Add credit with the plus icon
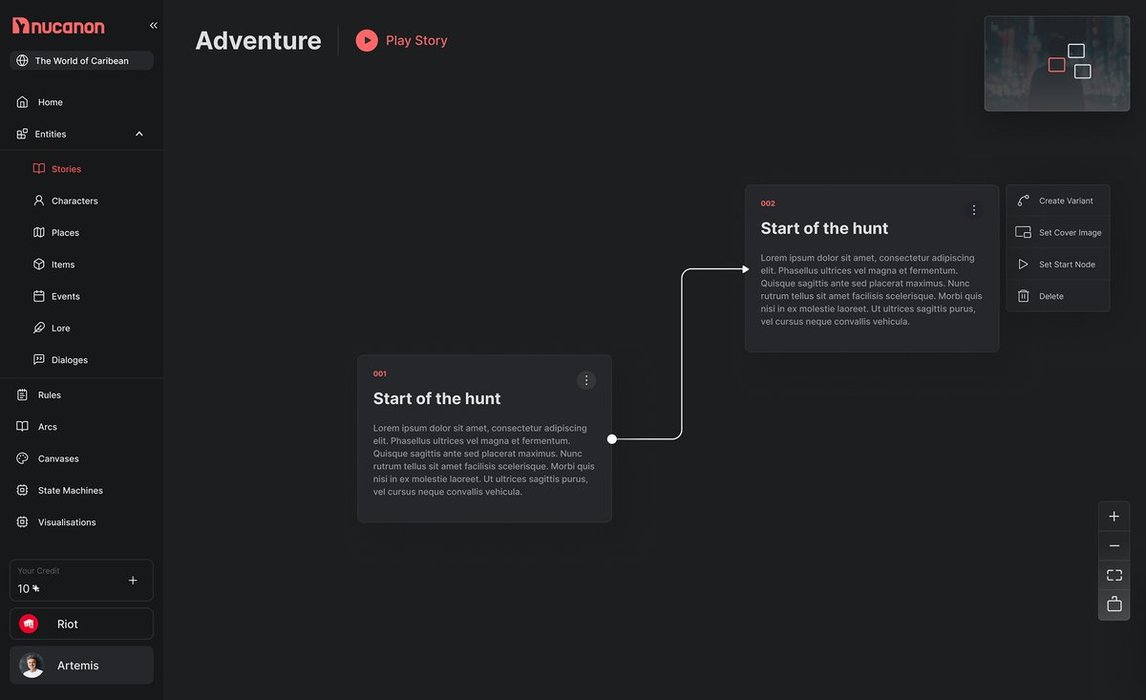 [x=133, y=580]
